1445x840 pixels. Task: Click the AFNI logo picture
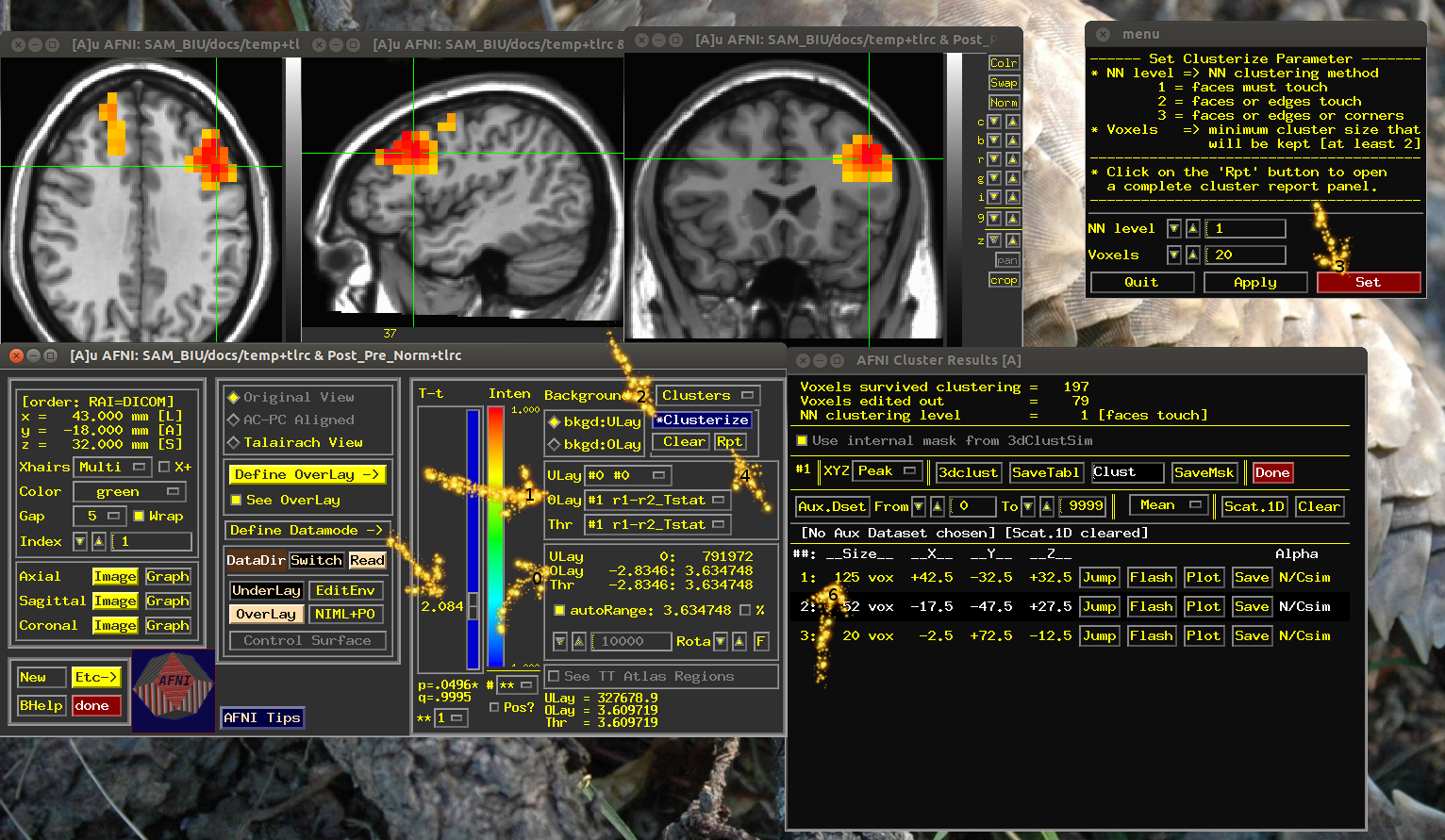[x=174, y=690]
